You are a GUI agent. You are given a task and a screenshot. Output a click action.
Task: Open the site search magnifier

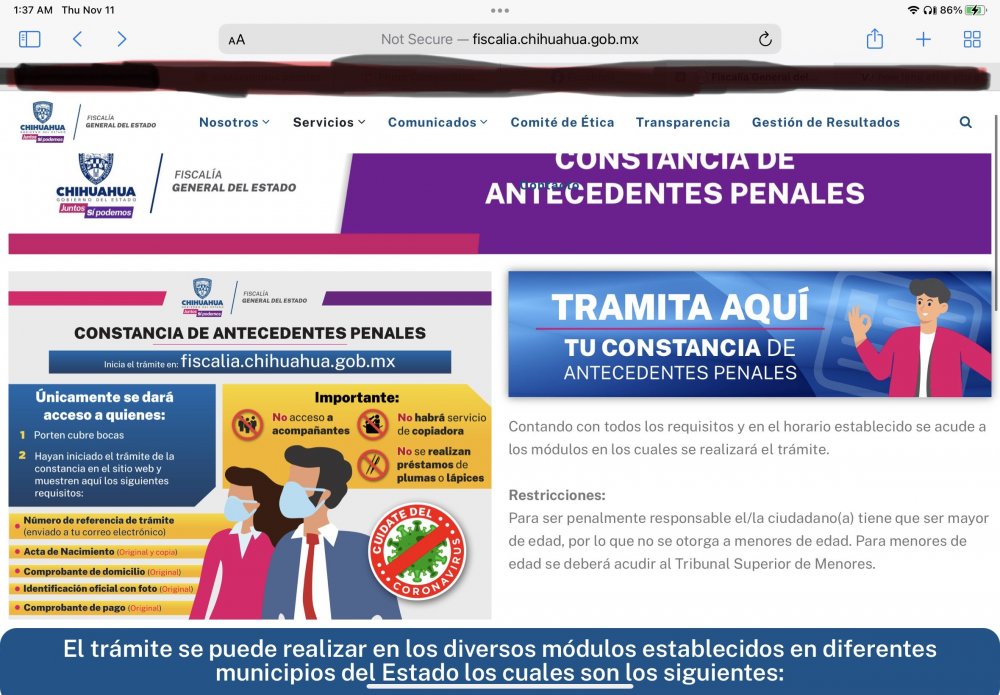click(965, 122)
